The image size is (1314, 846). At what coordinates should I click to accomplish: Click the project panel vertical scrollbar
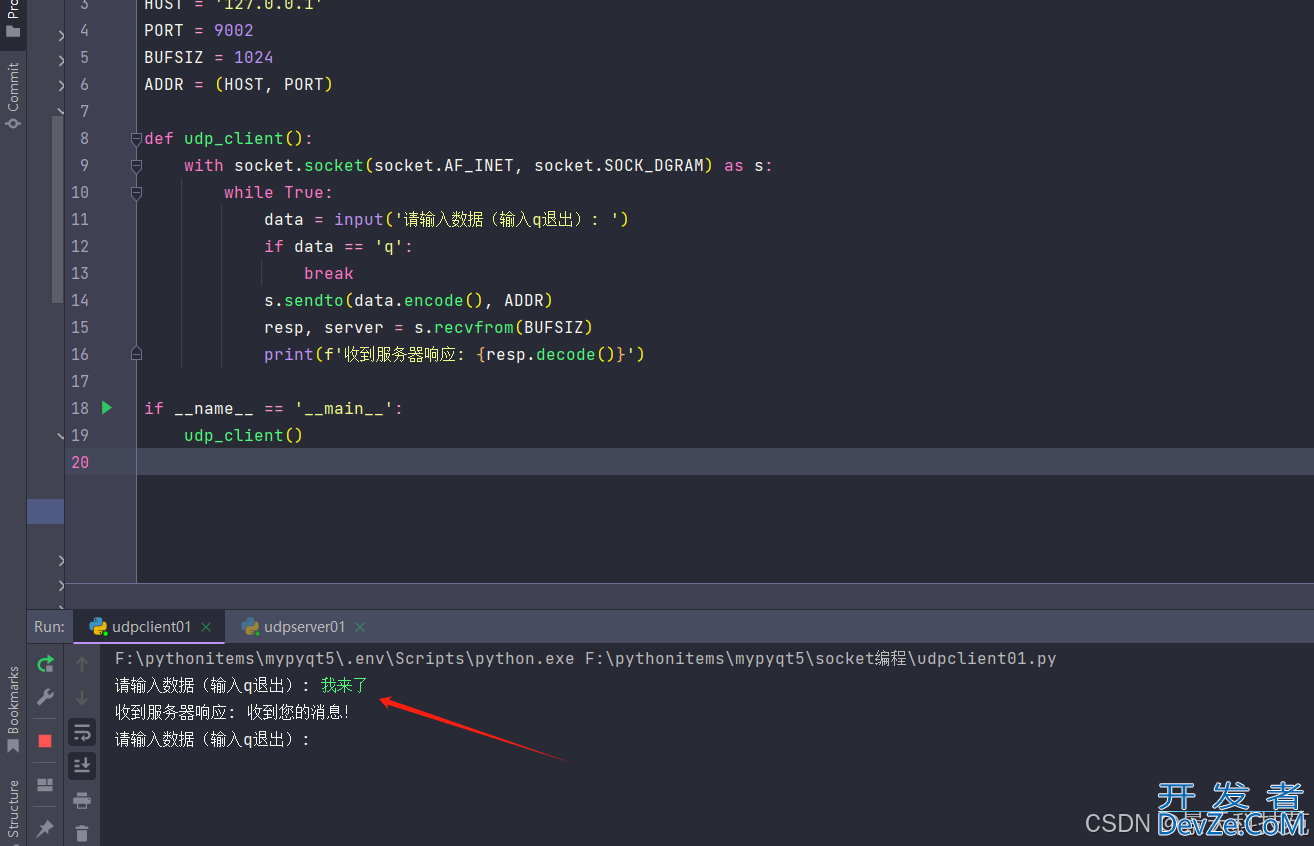tap(57, 209)
